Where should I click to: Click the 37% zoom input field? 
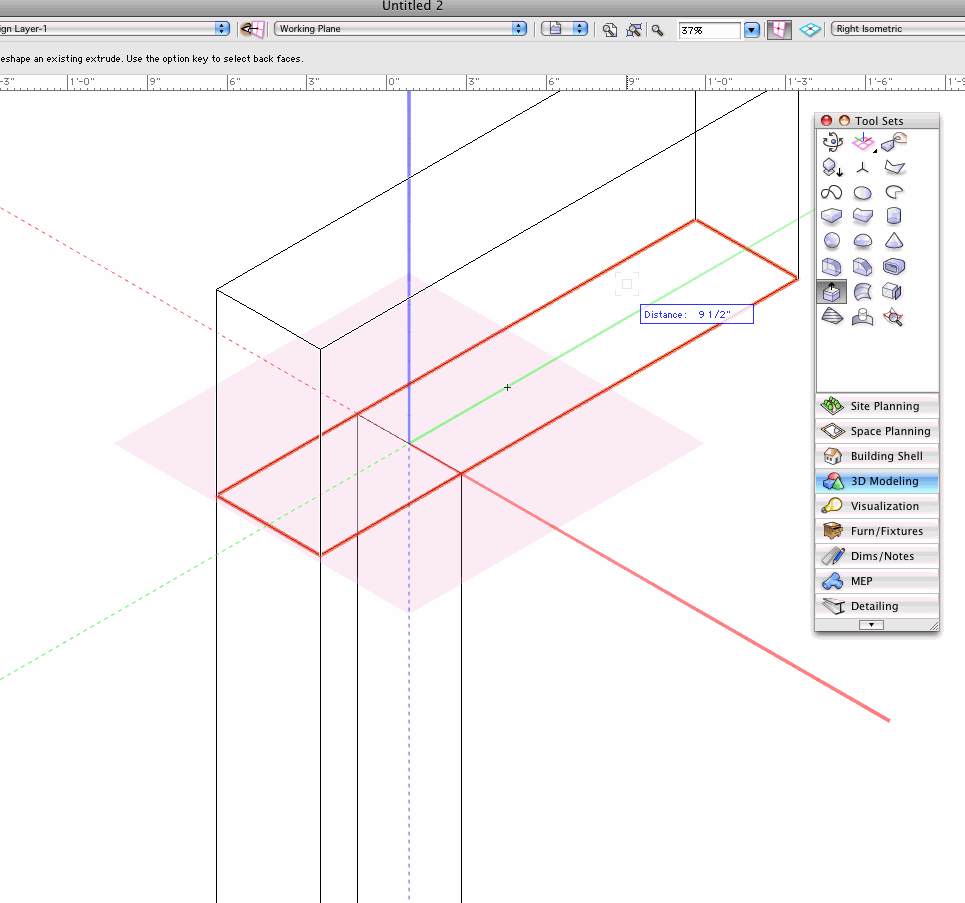click(709, 30)
